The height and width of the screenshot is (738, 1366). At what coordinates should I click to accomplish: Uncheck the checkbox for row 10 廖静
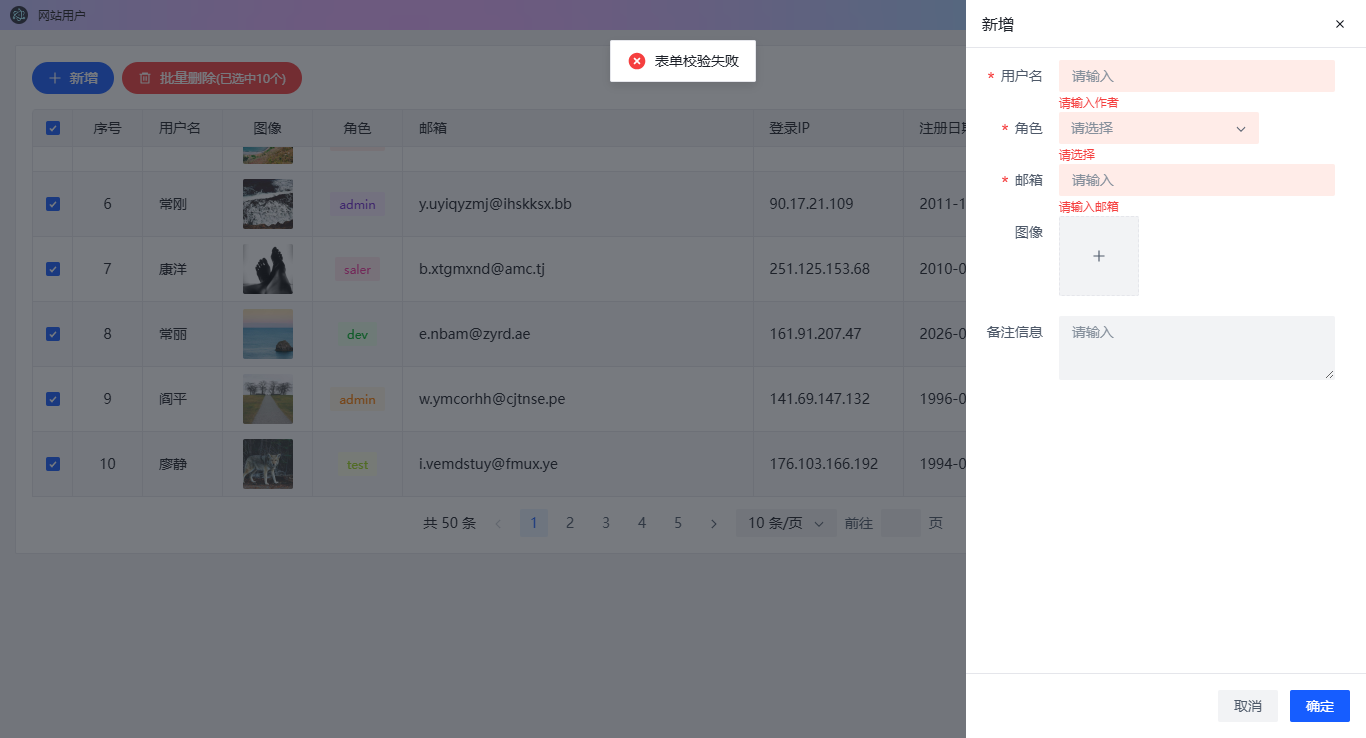point(53,464)
